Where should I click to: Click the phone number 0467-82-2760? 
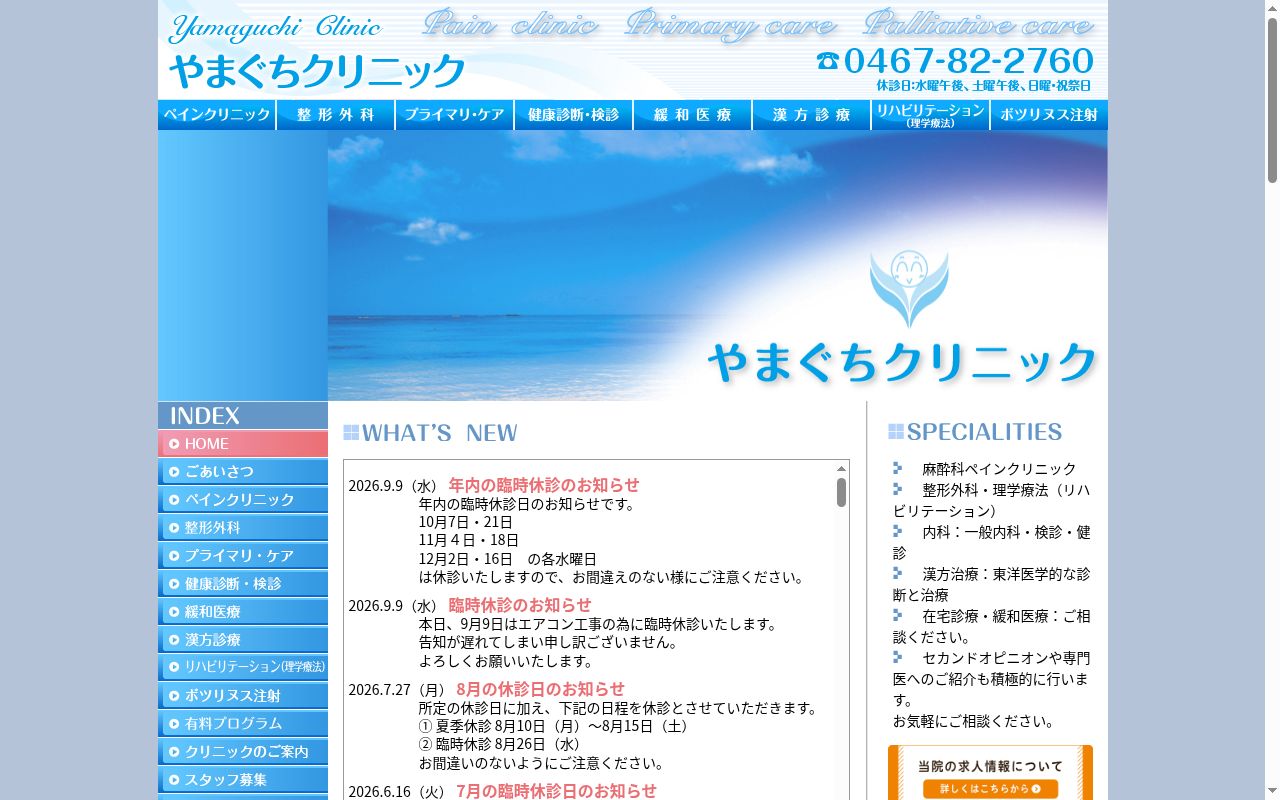click(x=969, y=61)
